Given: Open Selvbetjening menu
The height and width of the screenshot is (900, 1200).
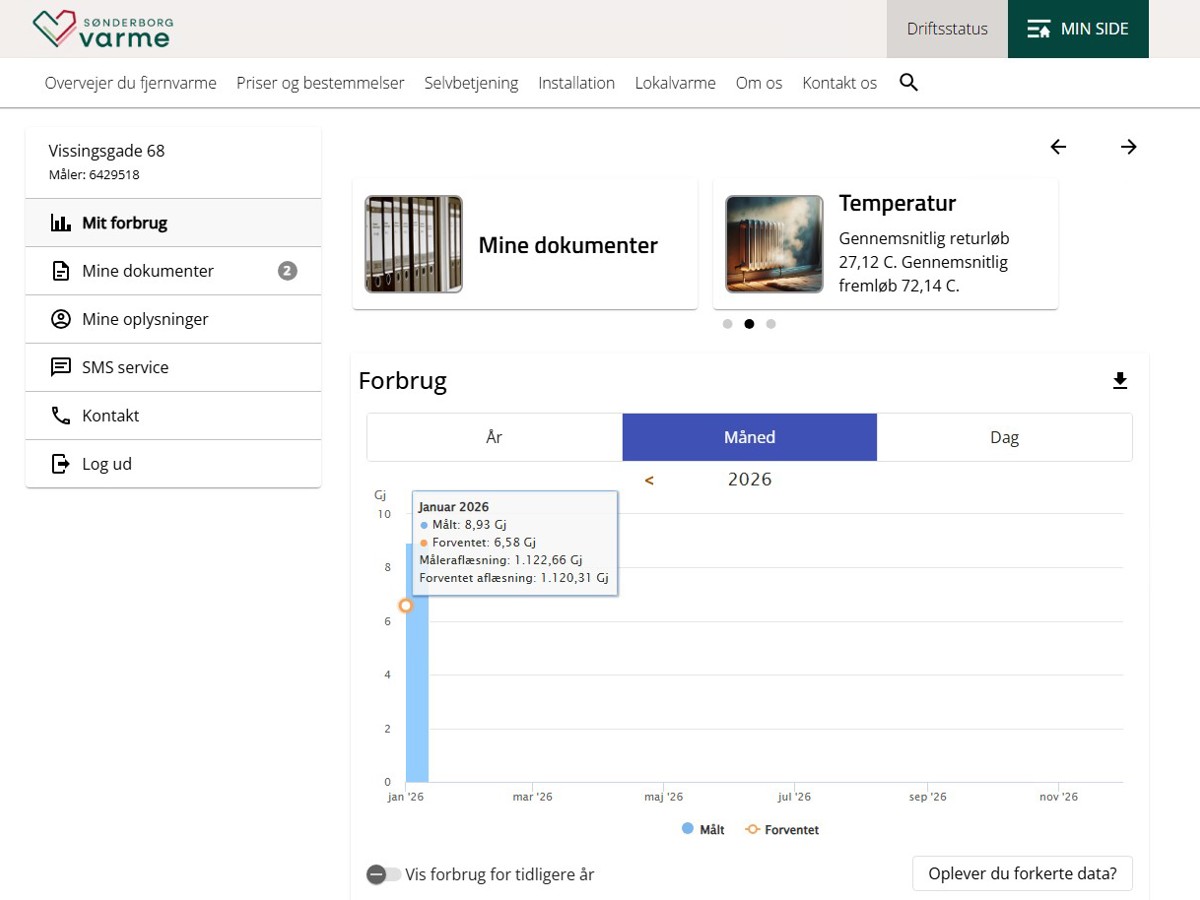Looking at the screenshot, I should pyautogui.click(x=471, y=83).
